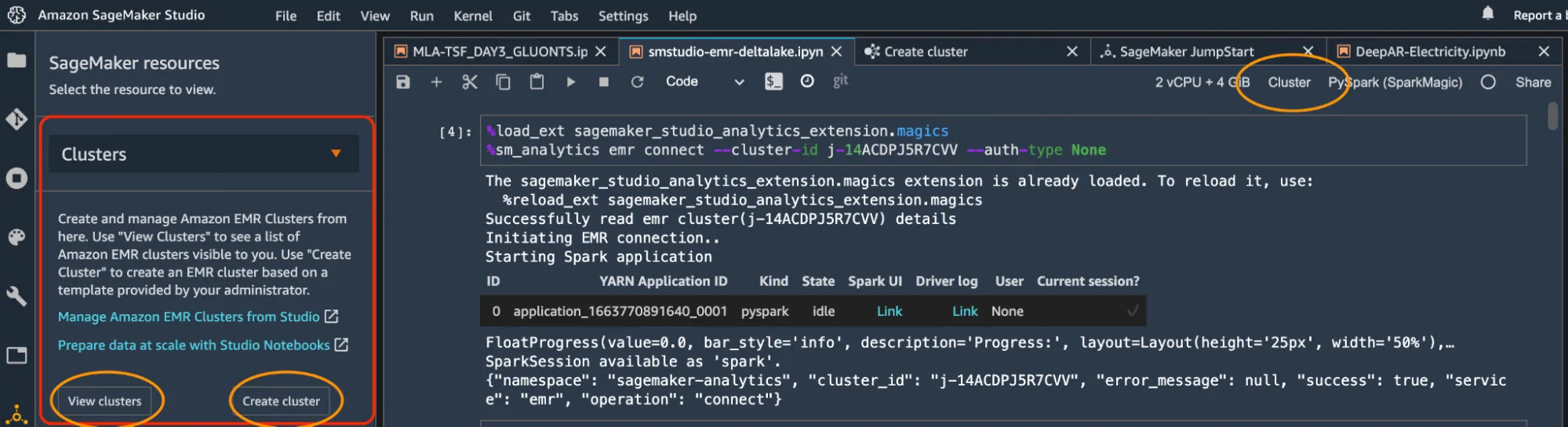Close the SageMaker JumpStart tab

(1308, 52)
